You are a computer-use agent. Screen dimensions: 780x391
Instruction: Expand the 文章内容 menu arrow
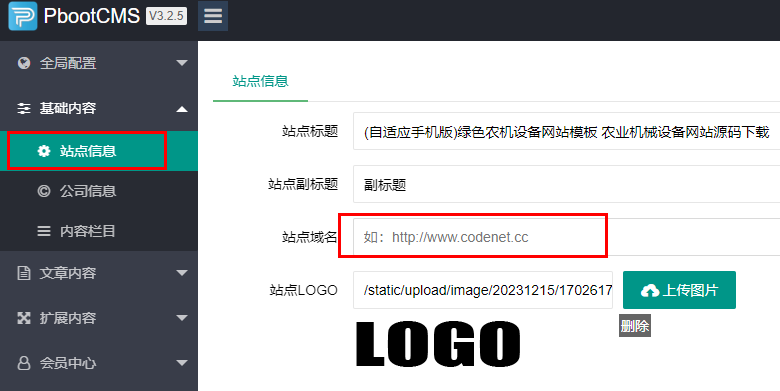182,273
